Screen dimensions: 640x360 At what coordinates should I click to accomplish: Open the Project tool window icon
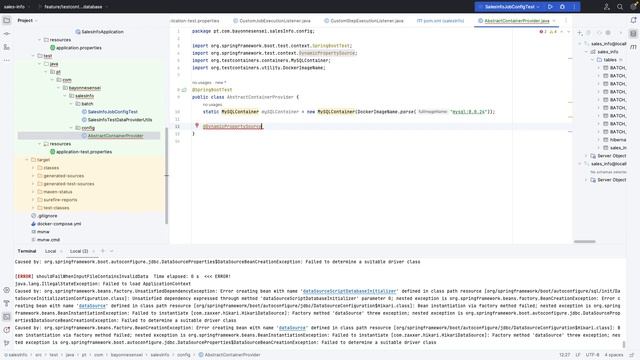7,20
